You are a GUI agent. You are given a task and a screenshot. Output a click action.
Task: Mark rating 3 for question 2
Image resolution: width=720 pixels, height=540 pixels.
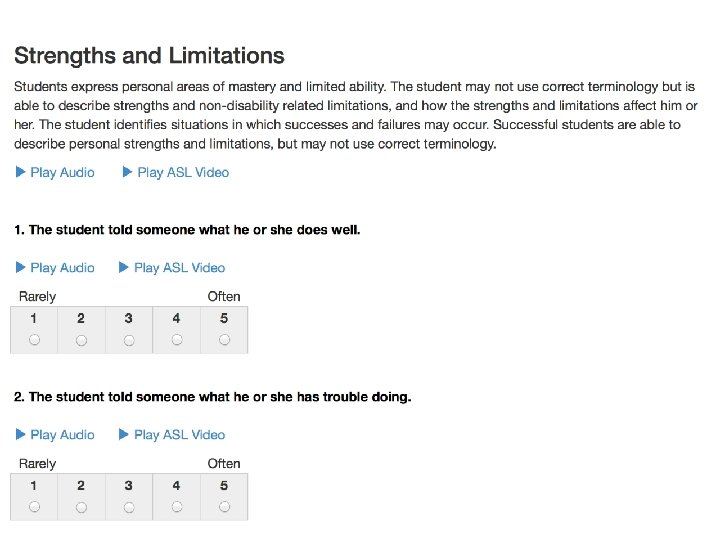coord(129,507)
